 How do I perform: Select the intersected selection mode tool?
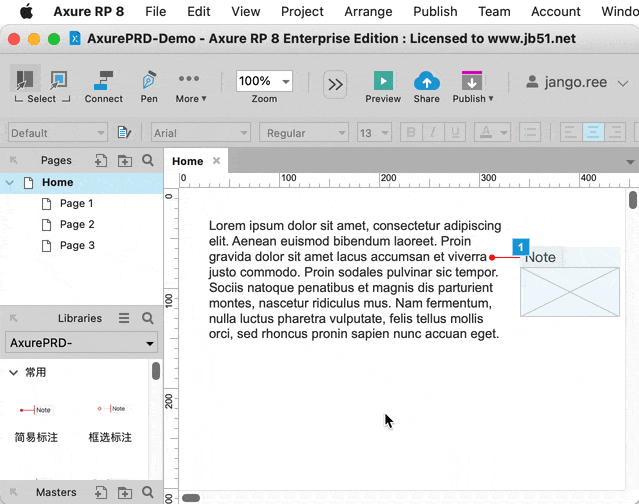click(x=25, y=79)
